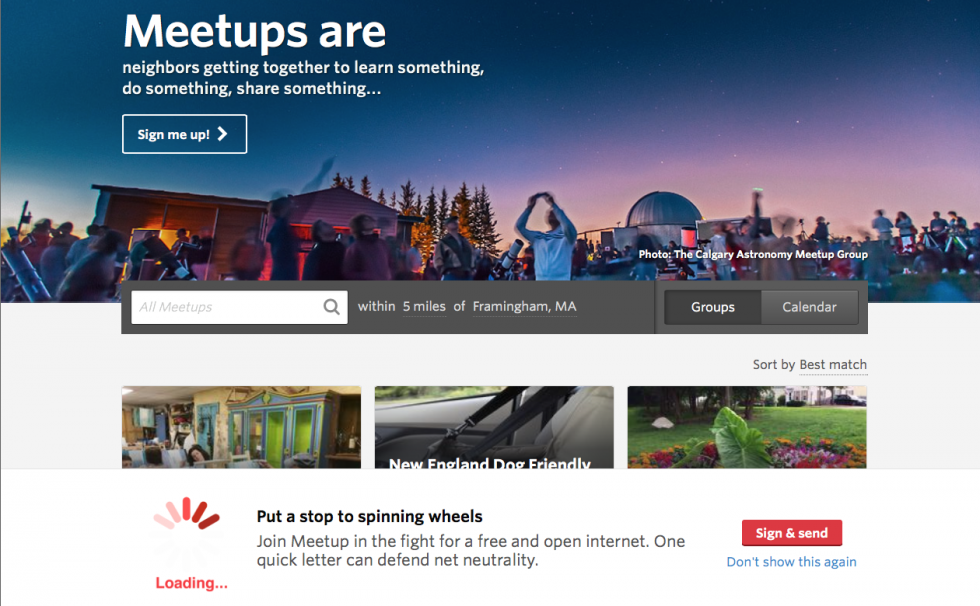
Task: Dismiss banner via Don't show this again
Action: (x=791, y=562)
